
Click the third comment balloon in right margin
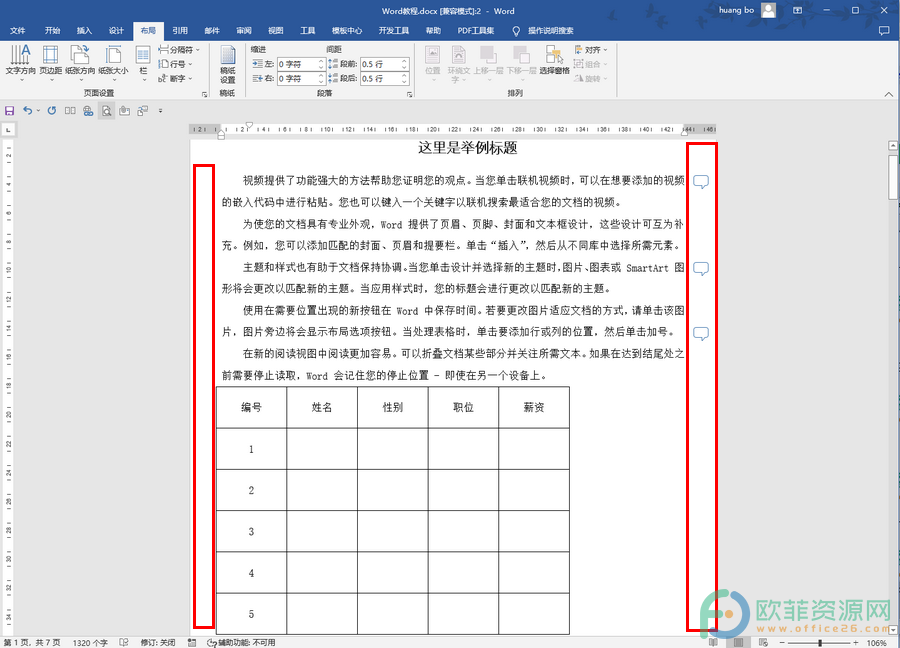click(x=701, y=333)
